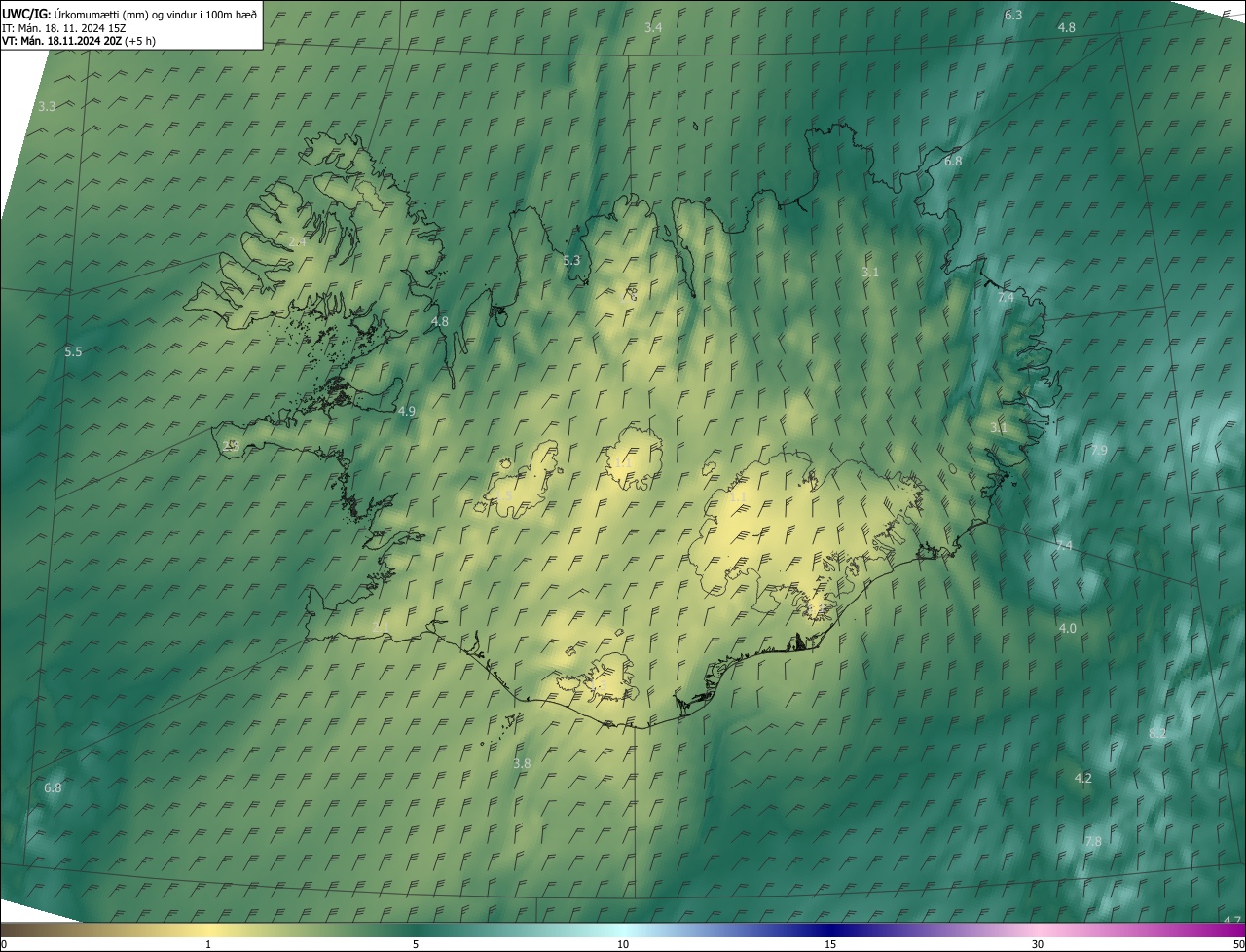This screenshot has width=1246, height=952.
Task: Click the 4.2 value label on the map
Action: tap(1082, 779)
